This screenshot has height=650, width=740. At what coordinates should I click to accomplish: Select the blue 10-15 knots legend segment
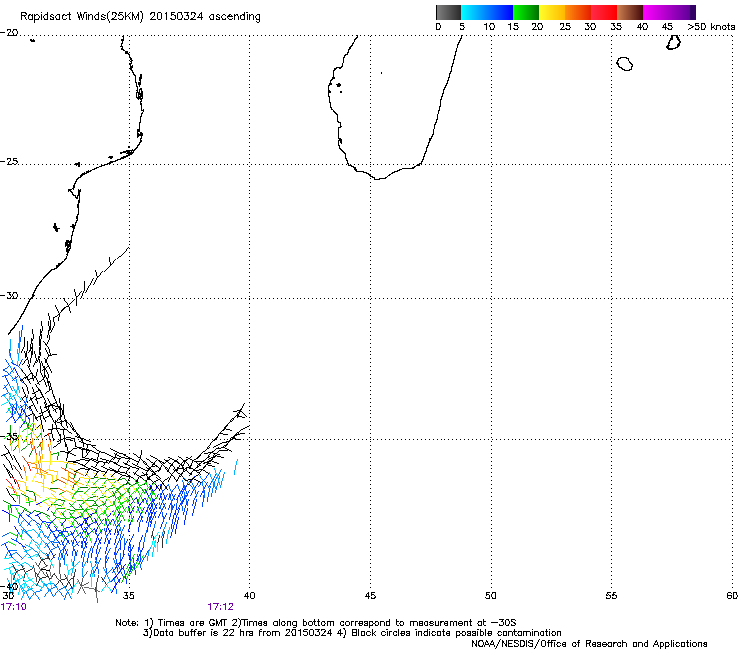click(500, 12)
